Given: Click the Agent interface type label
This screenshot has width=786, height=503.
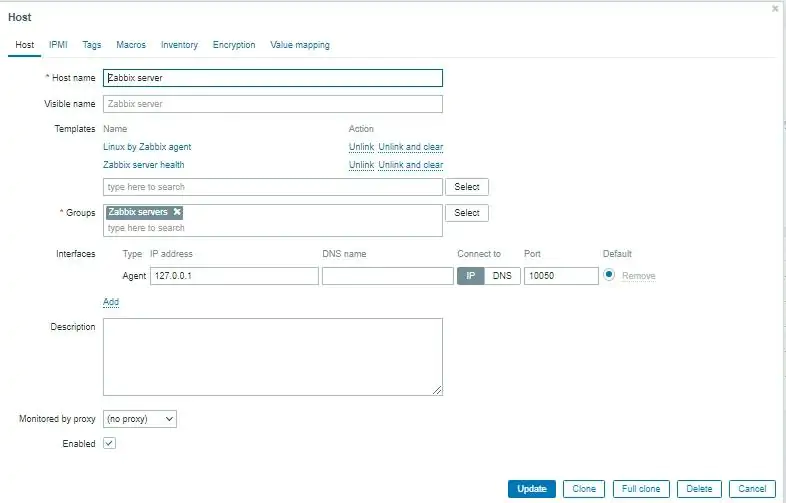Looking at the screenshot, I should click(134, 276).
